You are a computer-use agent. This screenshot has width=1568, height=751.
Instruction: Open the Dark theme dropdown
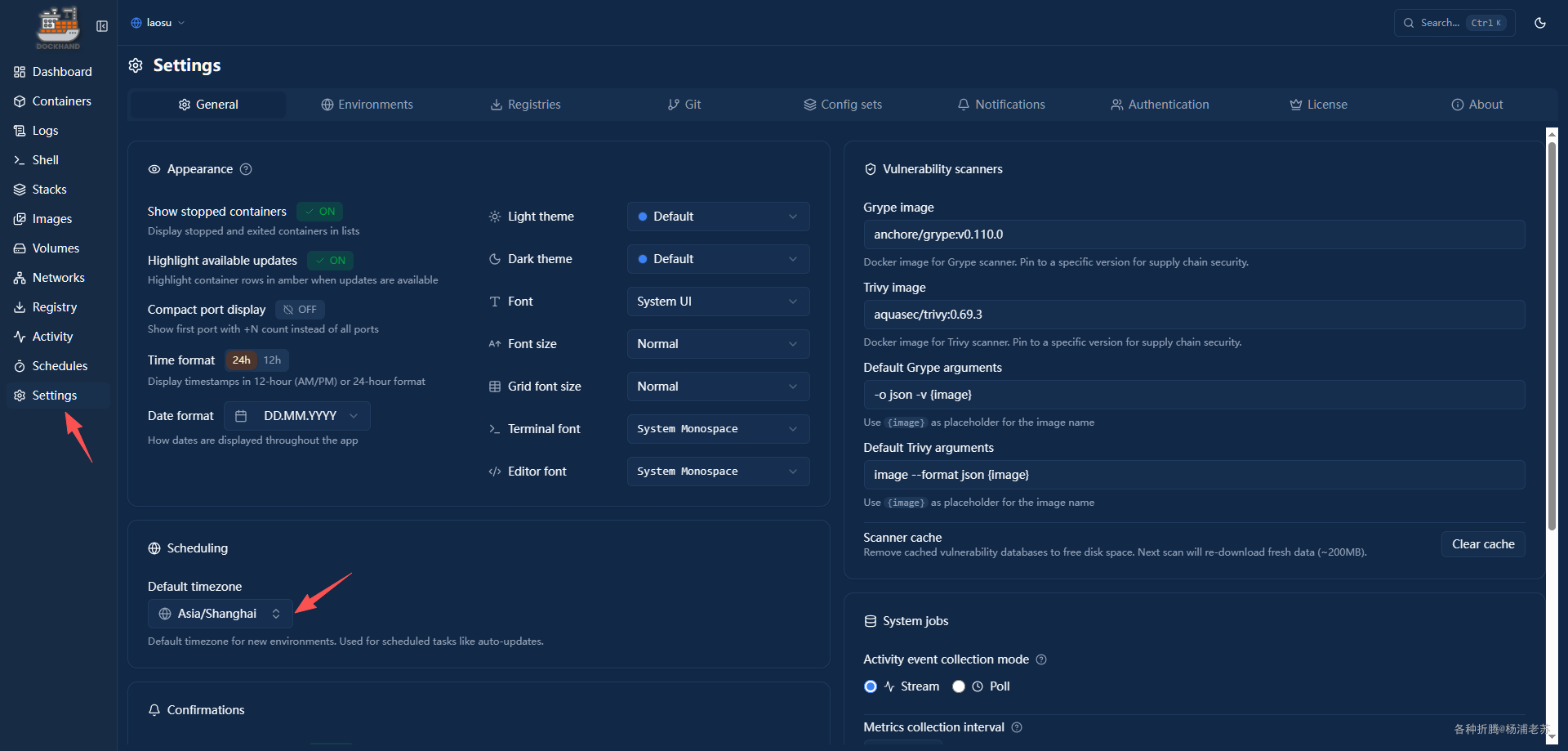point(718,259)
